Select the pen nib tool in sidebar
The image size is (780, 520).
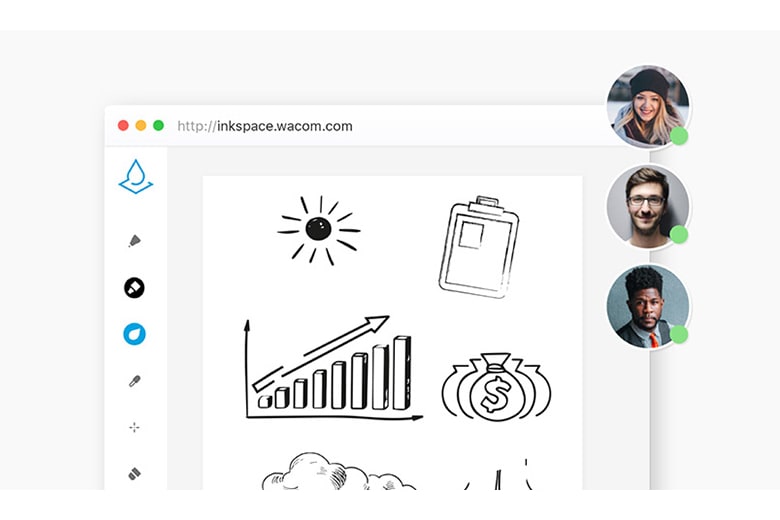tap(134, 241)
